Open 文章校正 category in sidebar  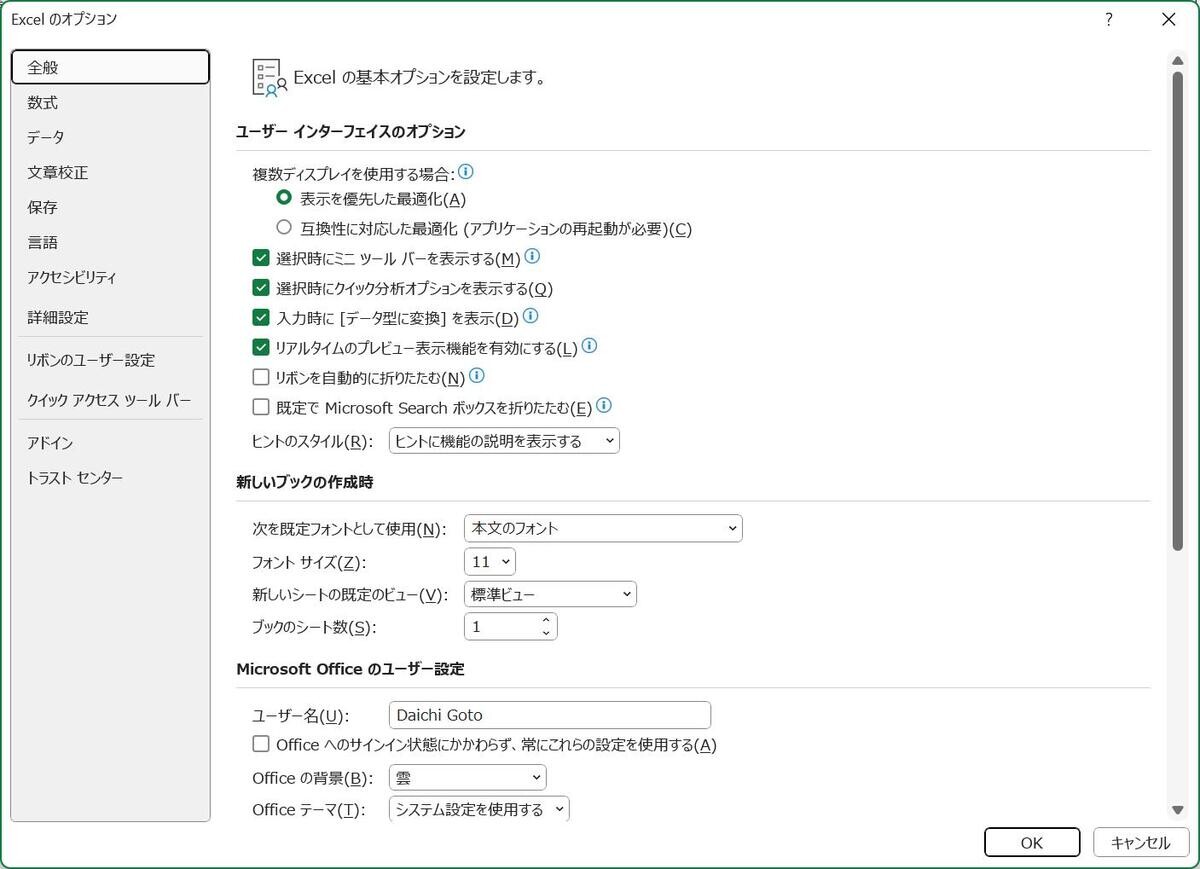[110, 172]
